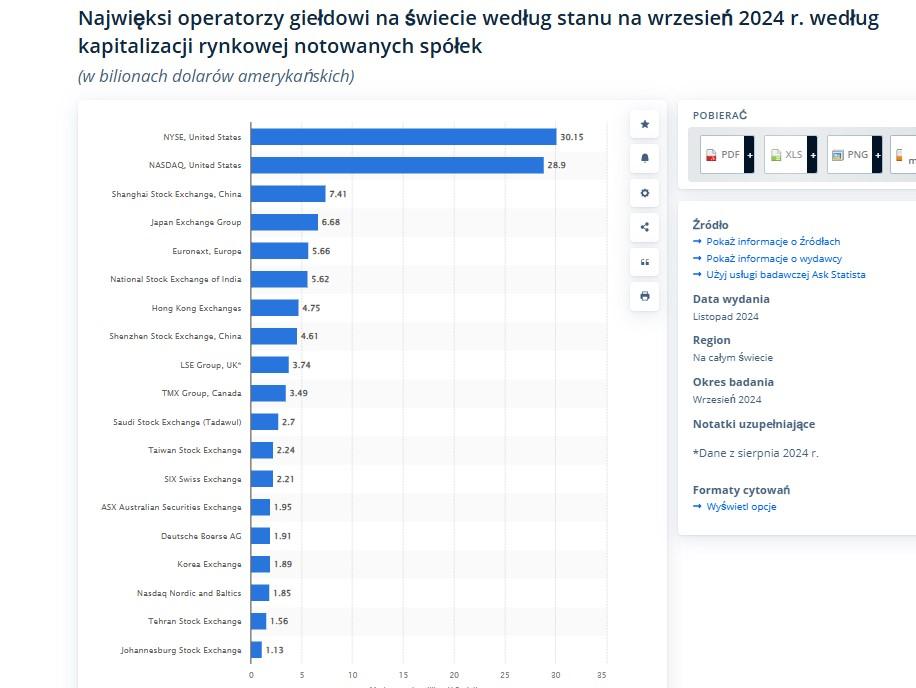Click the 'NYSE, United States' label
The image size is (916, 688).
click(202, 137)
